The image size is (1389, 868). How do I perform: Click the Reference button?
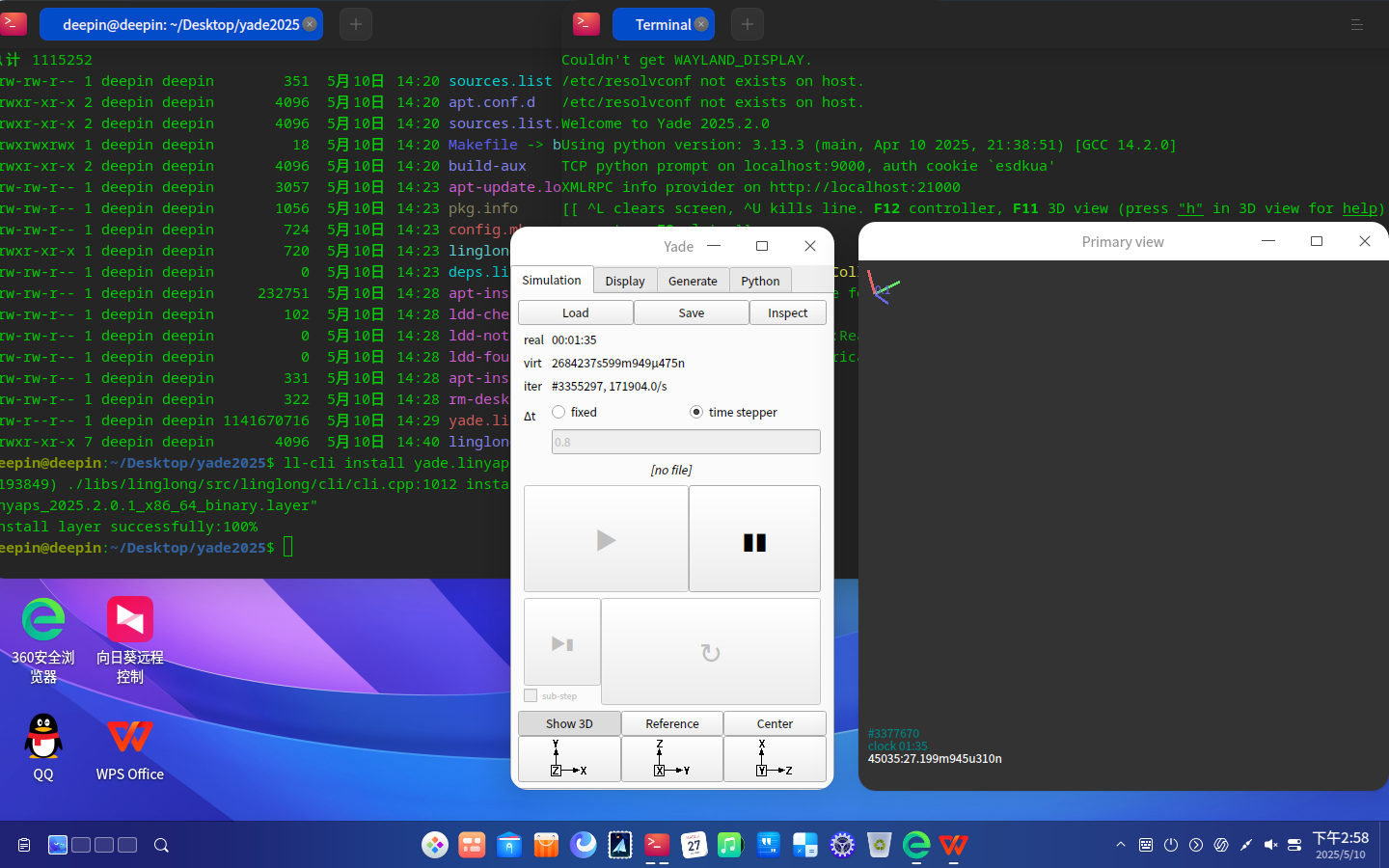672,723
